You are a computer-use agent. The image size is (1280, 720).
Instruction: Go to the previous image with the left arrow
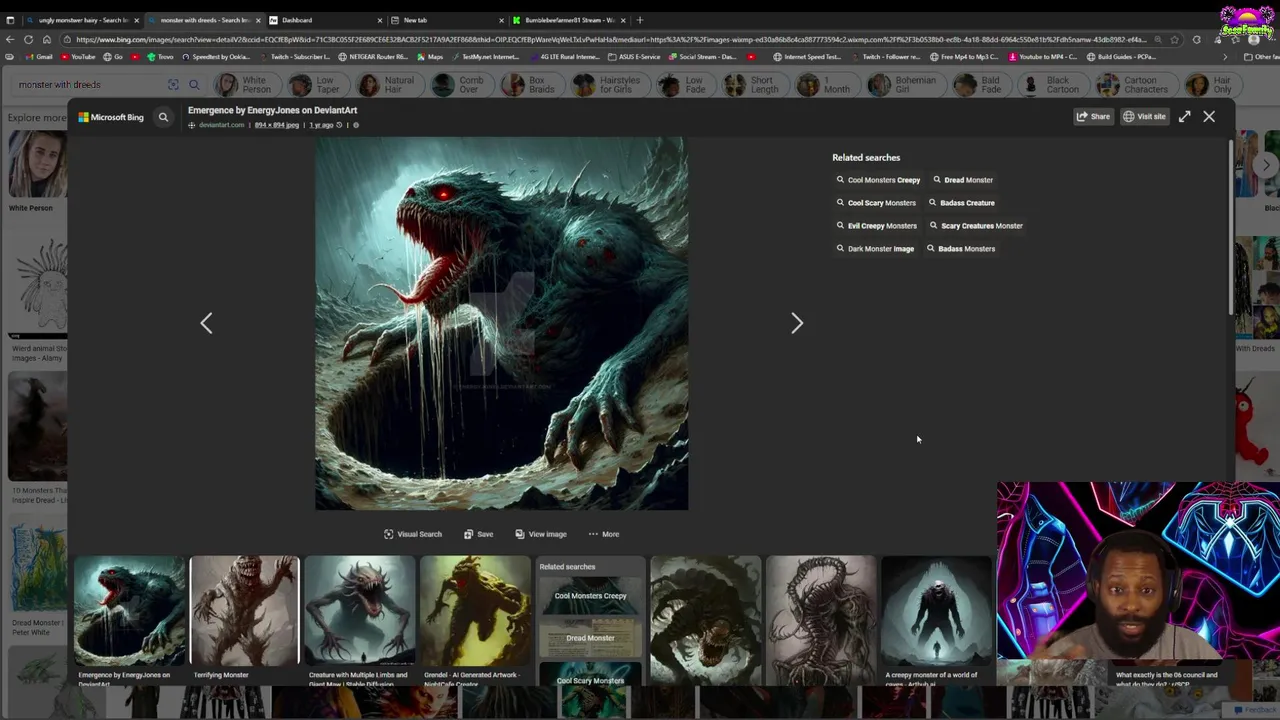click(206, 323)
